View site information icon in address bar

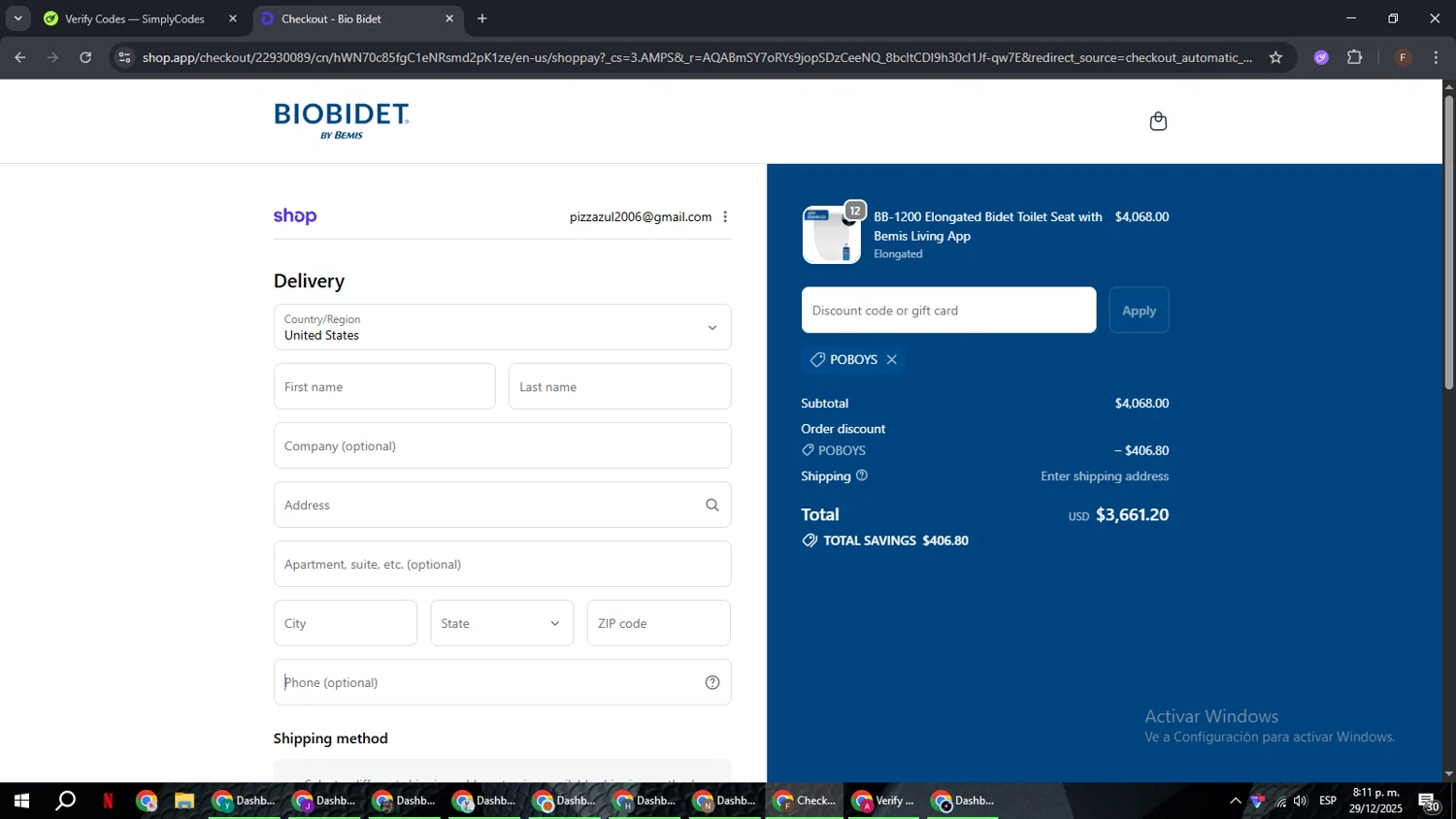123,57
